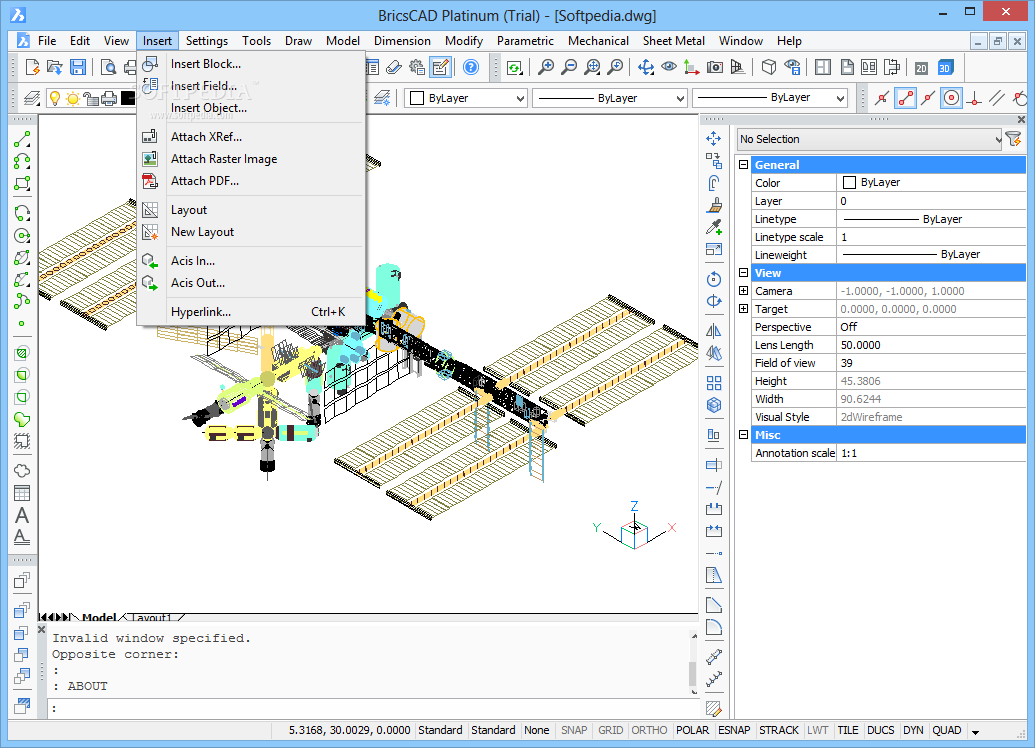Click the light bulb layer on/off icon
1035x748 pixels.
[x=55, y=98]
